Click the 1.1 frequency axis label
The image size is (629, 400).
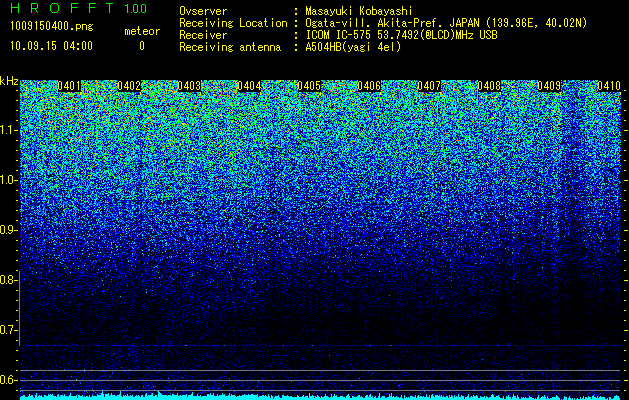pos(9,130)
